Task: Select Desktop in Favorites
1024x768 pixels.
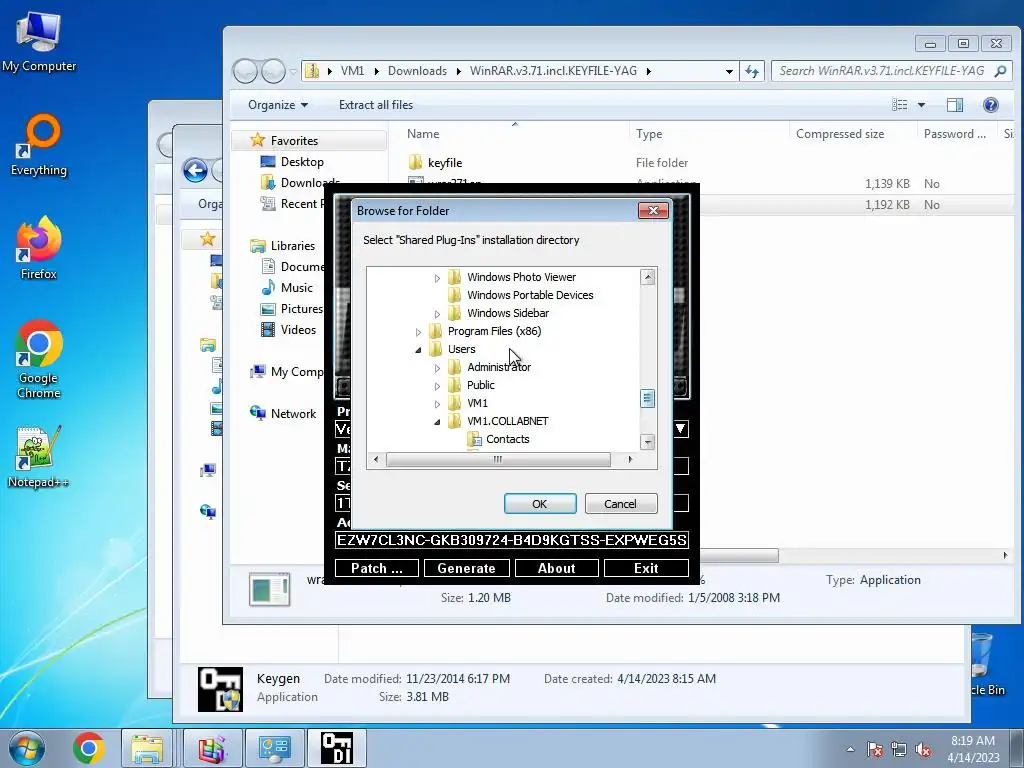Action: pos(302,162)
